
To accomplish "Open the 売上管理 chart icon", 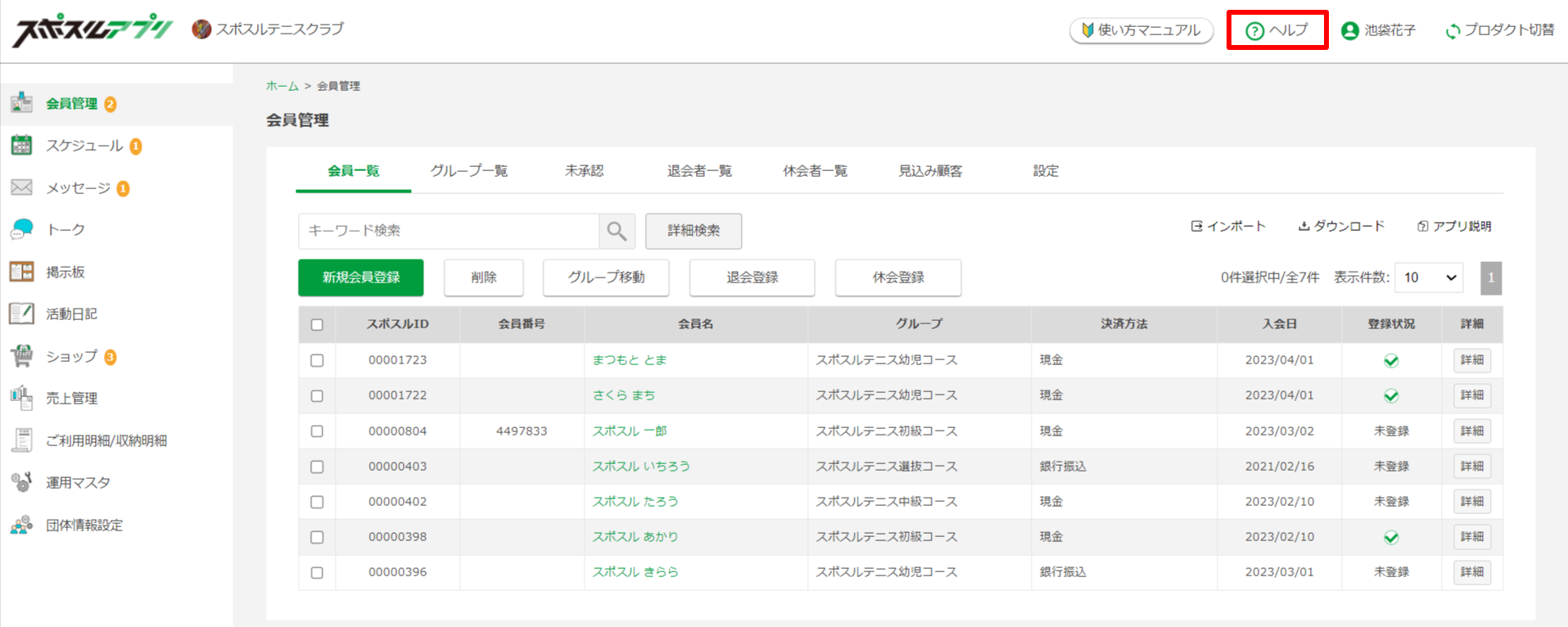I will pyautogui.click(x=21, y=398).
